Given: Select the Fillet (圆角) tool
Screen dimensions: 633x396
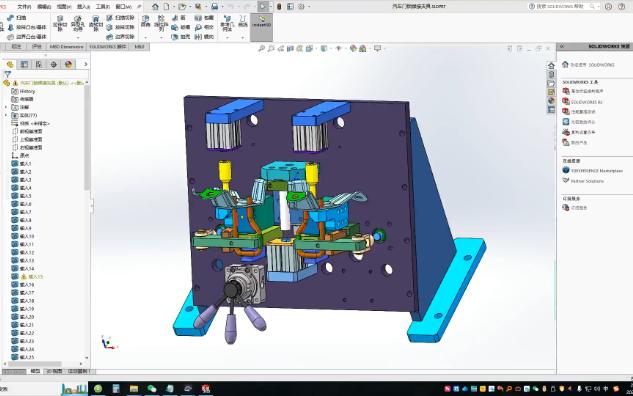Looking at the screenshot, I should [x=146, y=21].
